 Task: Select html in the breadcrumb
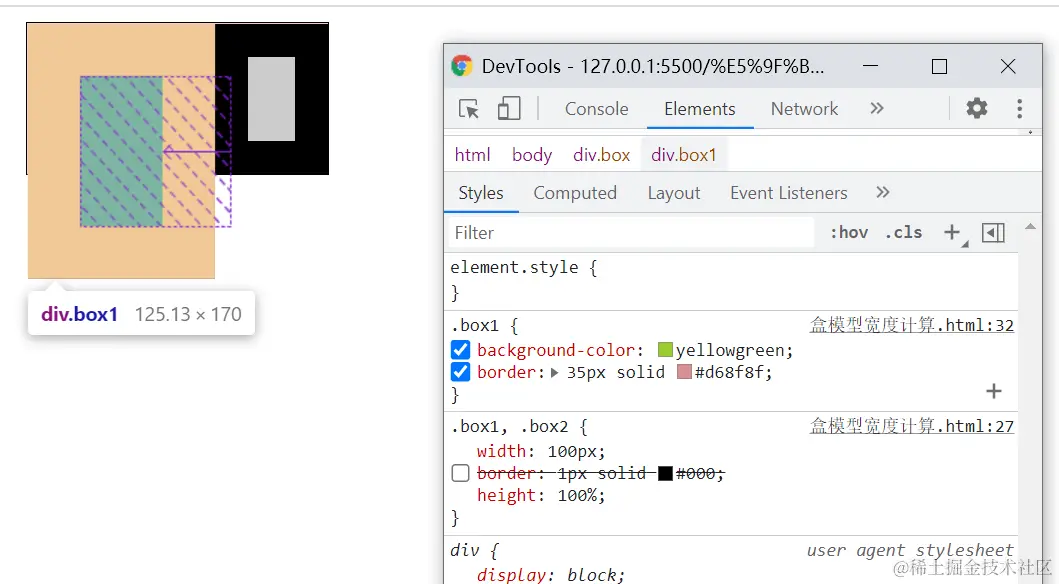pyautogui.click(x=472, y=155)
